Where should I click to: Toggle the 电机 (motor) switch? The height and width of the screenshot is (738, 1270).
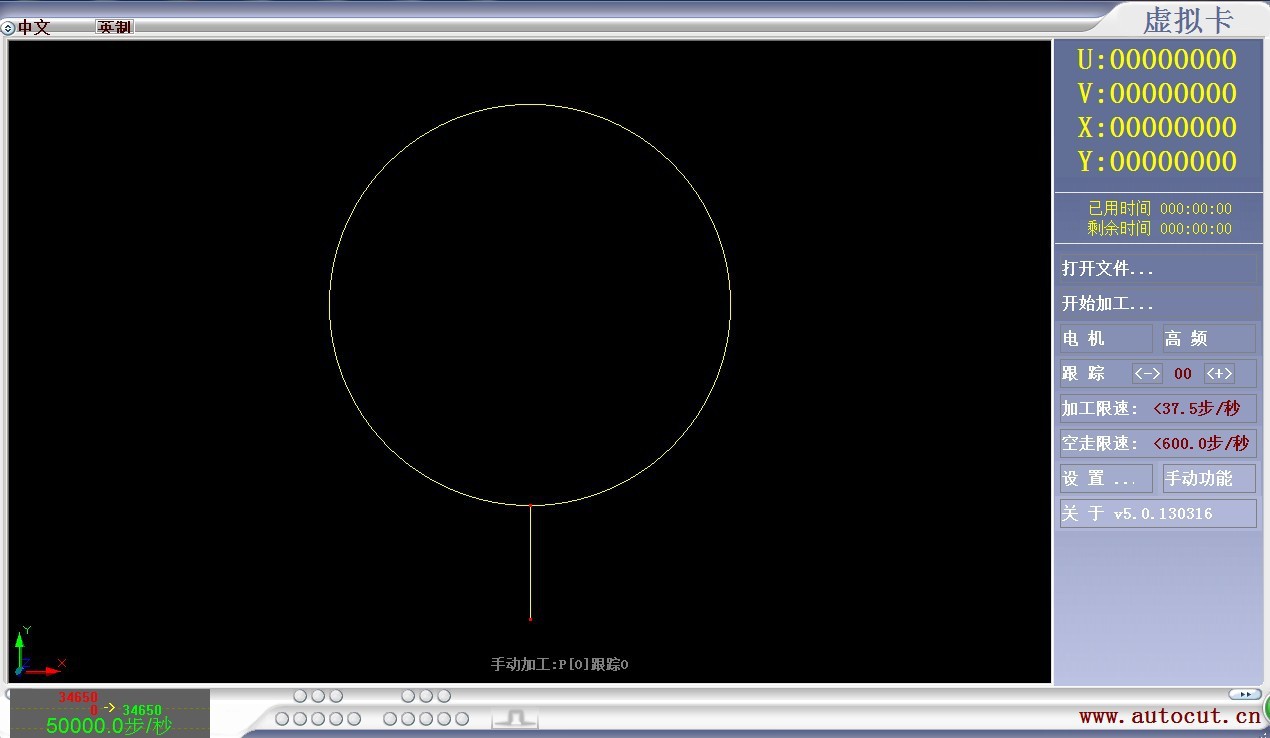click(x=1105, y=339)
